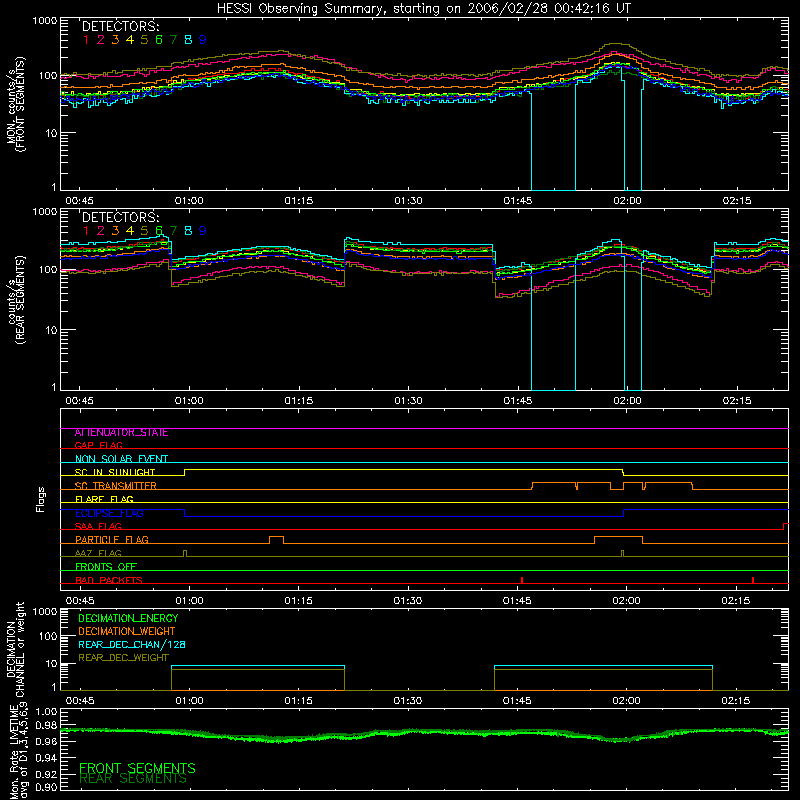Select pink detector 2 in front segments legend
Viewport: 800px width, 800px height.
pyautogui.click(x=101, y=40)
